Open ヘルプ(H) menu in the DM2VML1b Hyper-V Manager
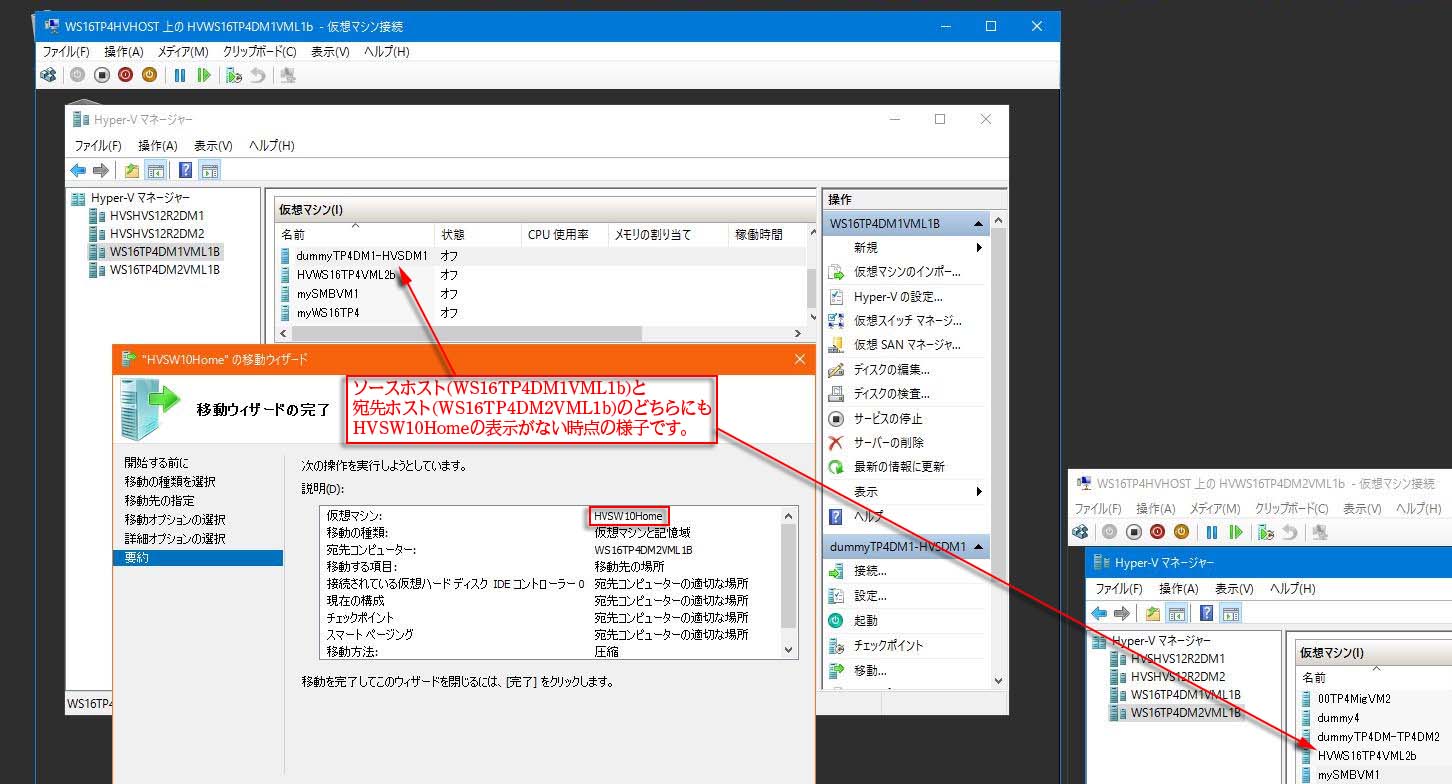1452x784 pixels. coord(1292,588)
